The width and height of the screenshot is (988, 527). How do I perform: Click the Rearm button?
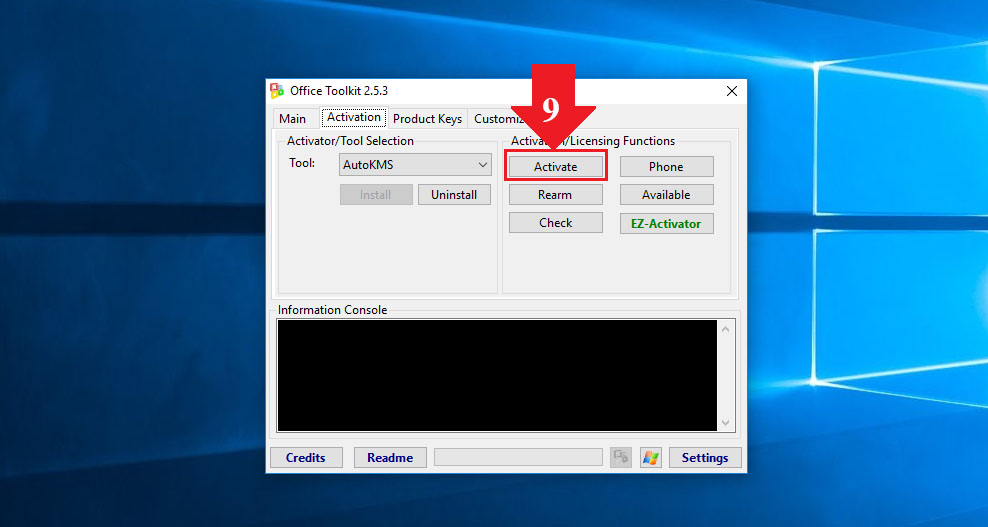click(x=556, y=195)
